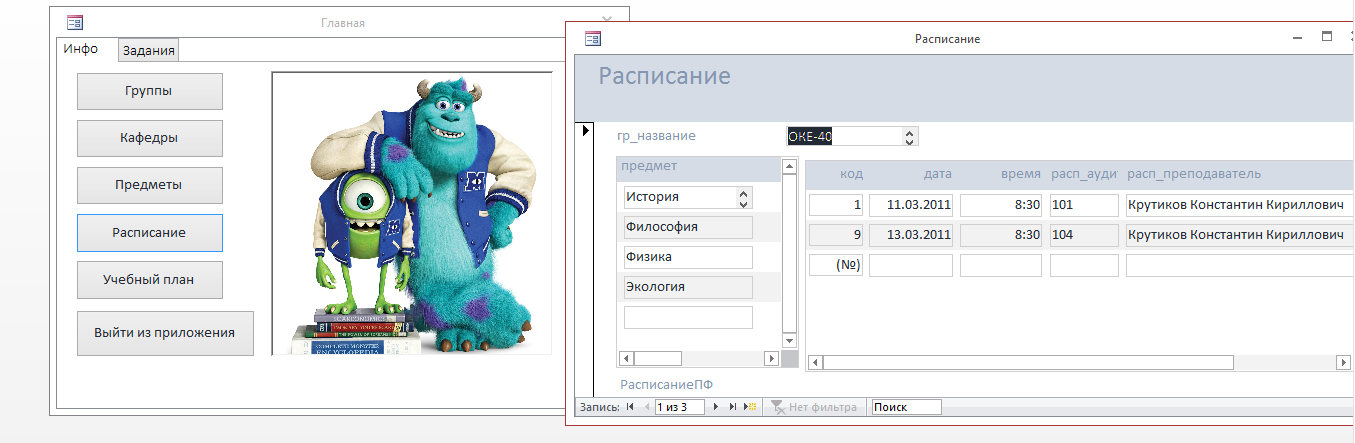The height and width of the screenshot is (443, 1355).
Task: Click the Monsters University picture
Action: tap(412, 213)
